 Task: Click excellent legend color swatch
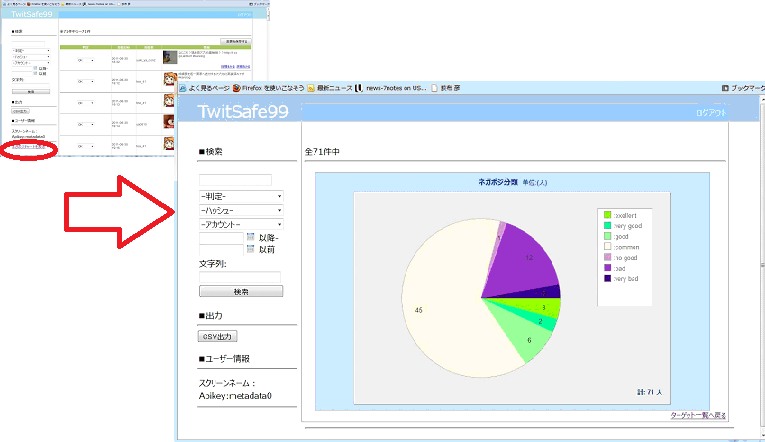pos(607,215)
